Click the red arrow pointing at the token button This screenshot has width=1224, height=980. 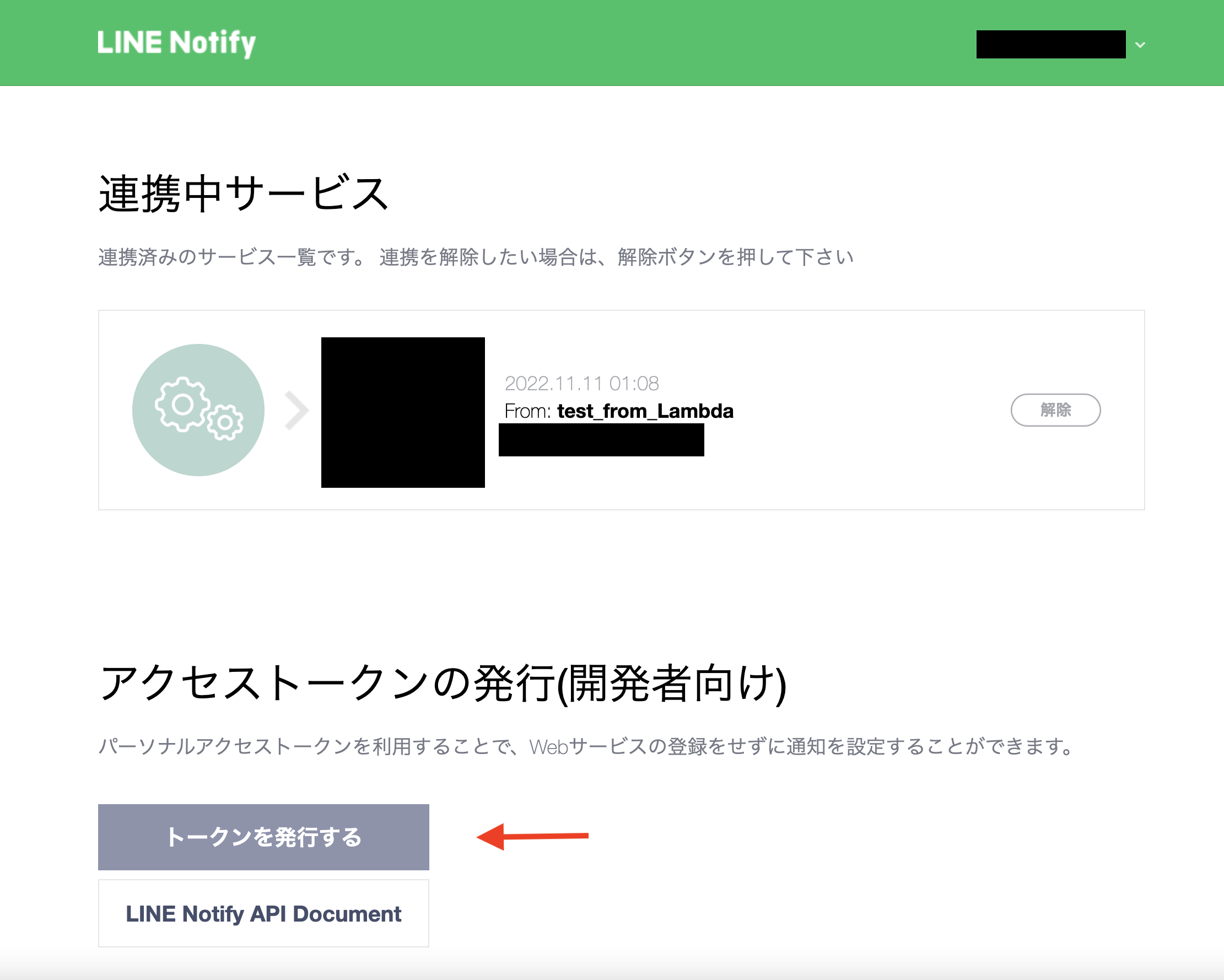pos(533,836)
